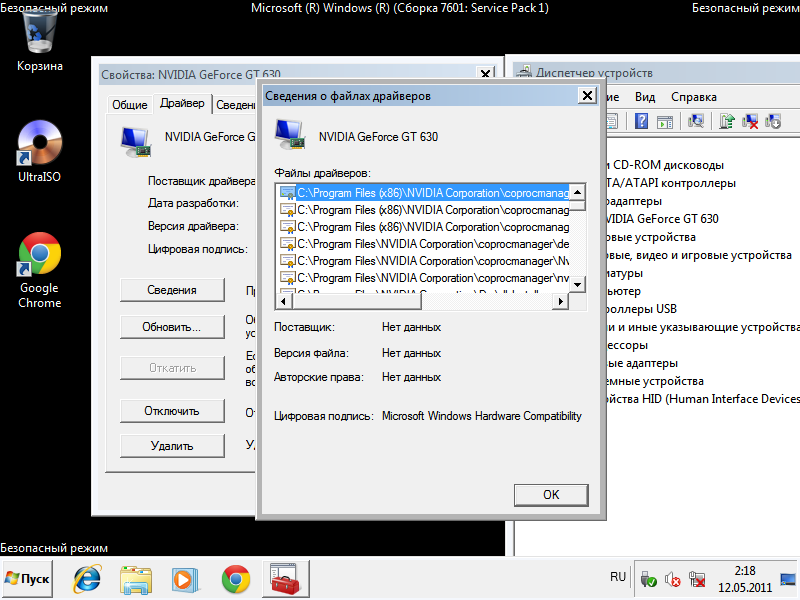Close the Сведения о файлах драйверов dialog

(587, 95)
